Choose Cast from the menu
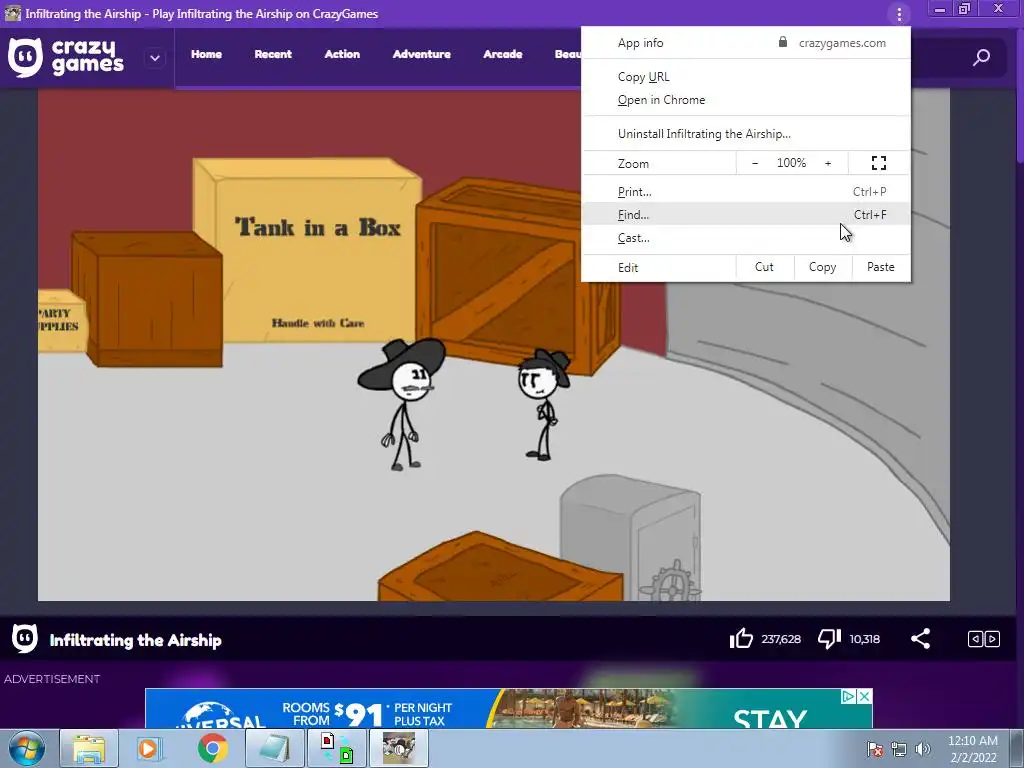1024x768 pixels. [746, 238]
